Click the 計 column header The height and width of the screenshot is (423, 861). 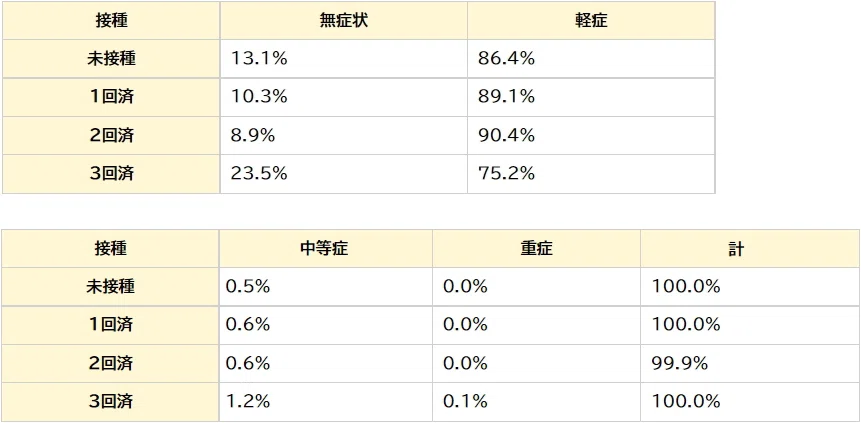750,249
